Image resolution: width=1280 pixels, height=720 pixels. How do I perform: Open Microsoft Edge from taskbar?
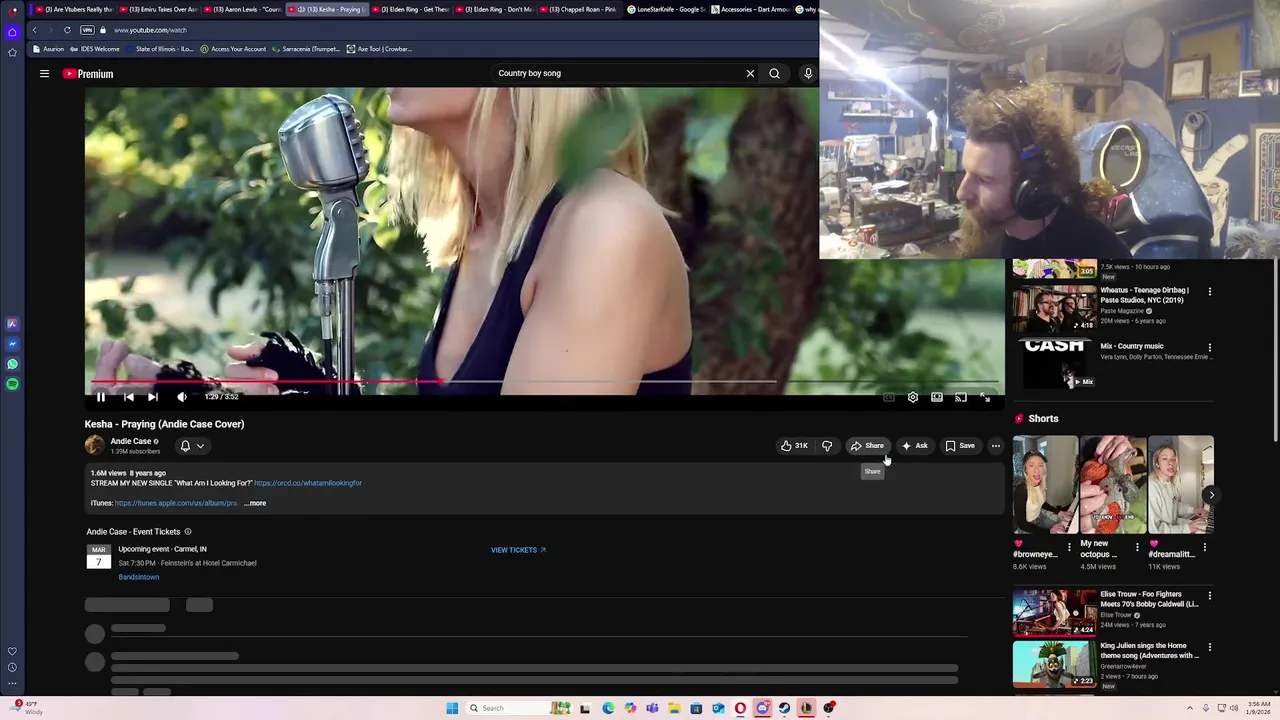pos(608,708)
